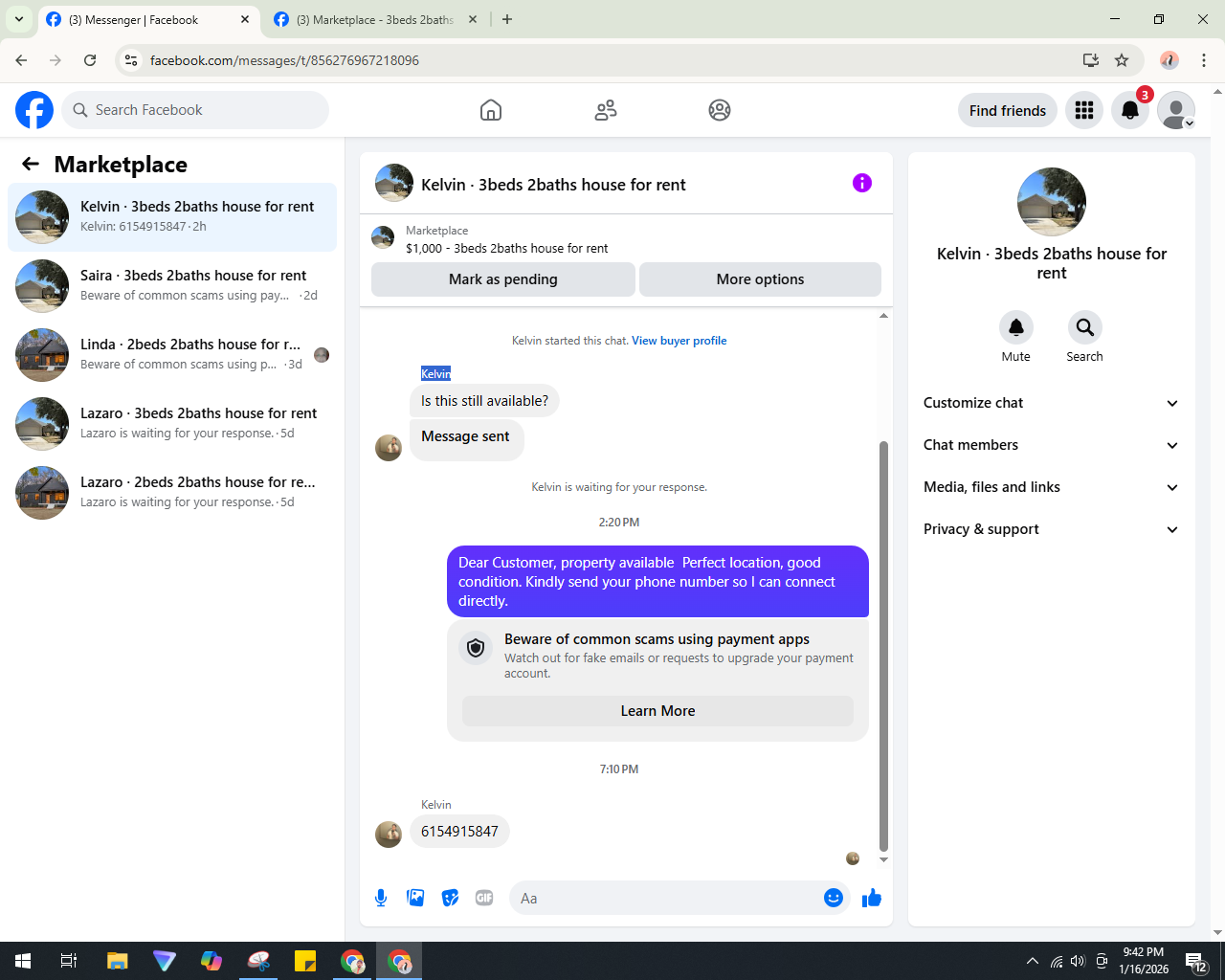Open Windows notification center icon
1225x980 pixels.
(x=1196, y=961)
